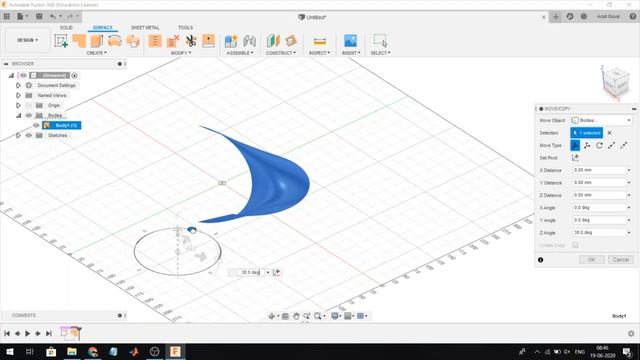Toggle the Body1 visibility eye

tap(36, 125)
